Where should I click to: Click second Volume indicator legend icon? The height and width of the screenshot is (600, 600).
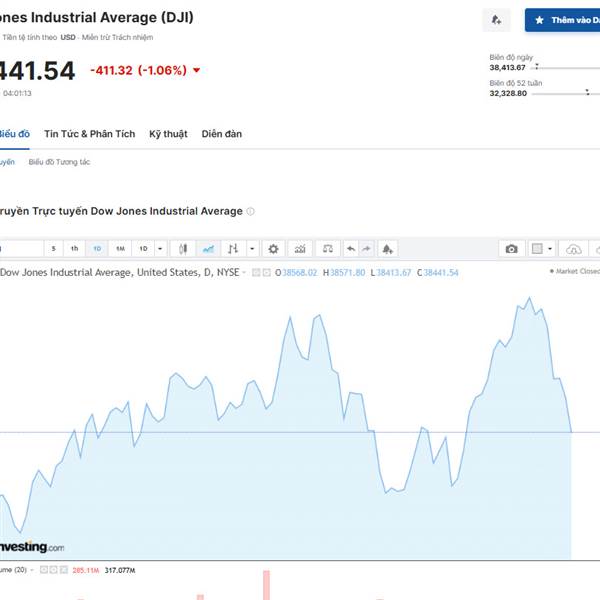click(x=54, y=570)
